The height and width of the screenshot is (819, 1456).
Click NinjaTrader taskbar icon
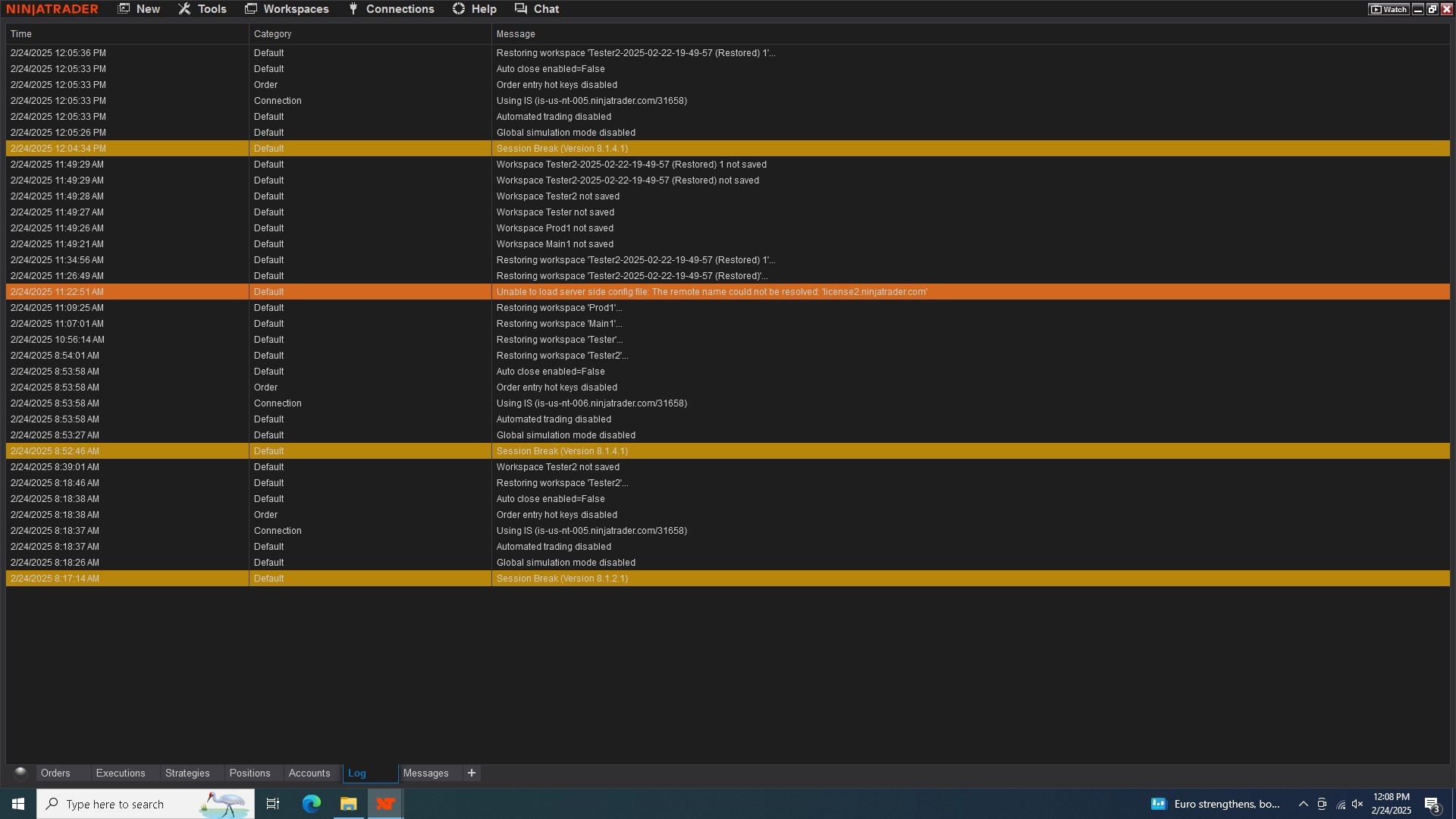tap(385, 804)
